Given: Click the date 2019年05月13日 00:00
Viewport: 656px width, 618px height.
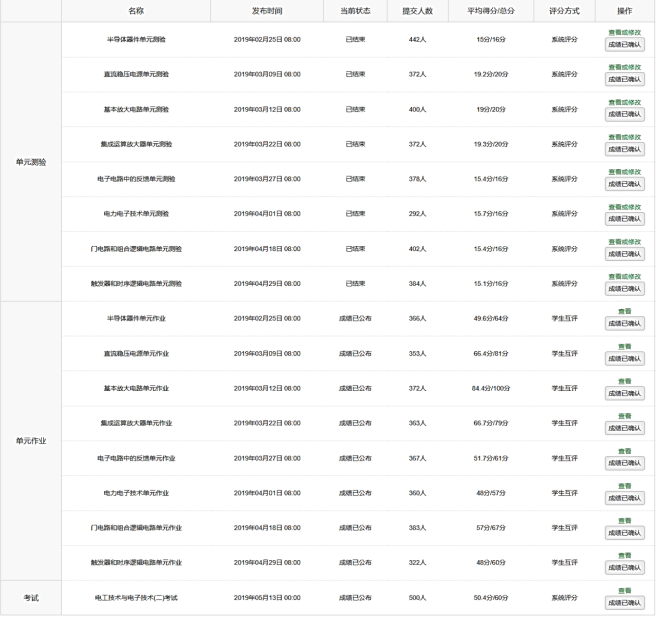Looking at the screenshot, I should tap(267, 597).
